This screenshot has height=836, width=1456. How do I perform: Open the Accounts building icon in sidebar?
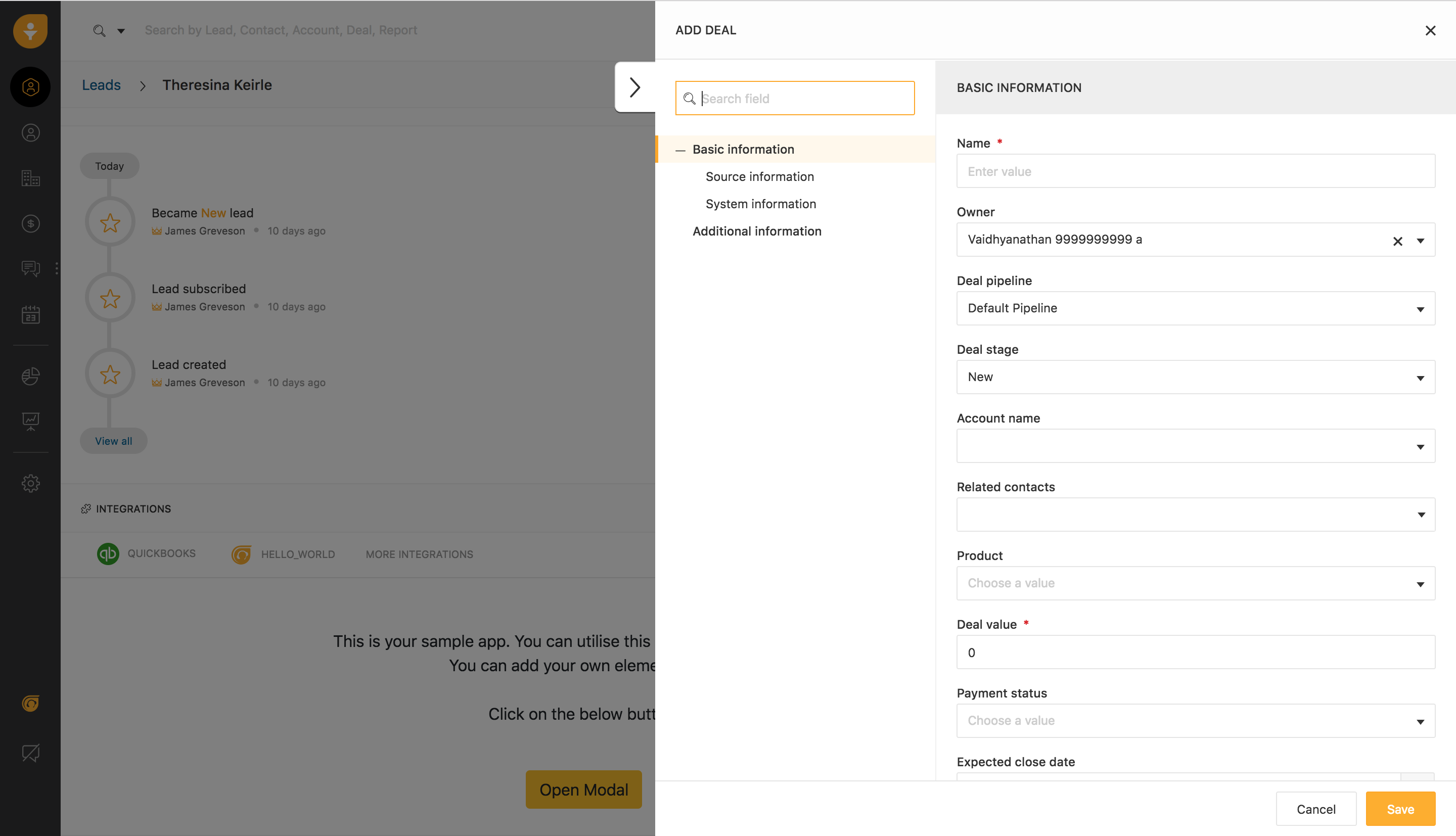30,178
